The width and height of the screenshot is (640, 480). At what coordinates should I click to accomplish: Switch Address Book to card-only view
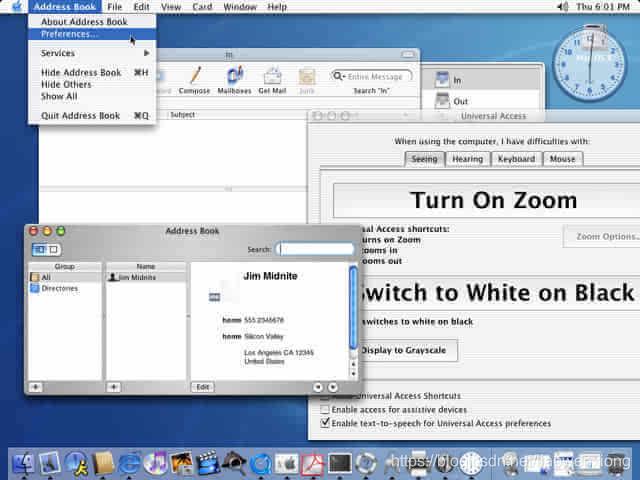click(x=53, y=249)
